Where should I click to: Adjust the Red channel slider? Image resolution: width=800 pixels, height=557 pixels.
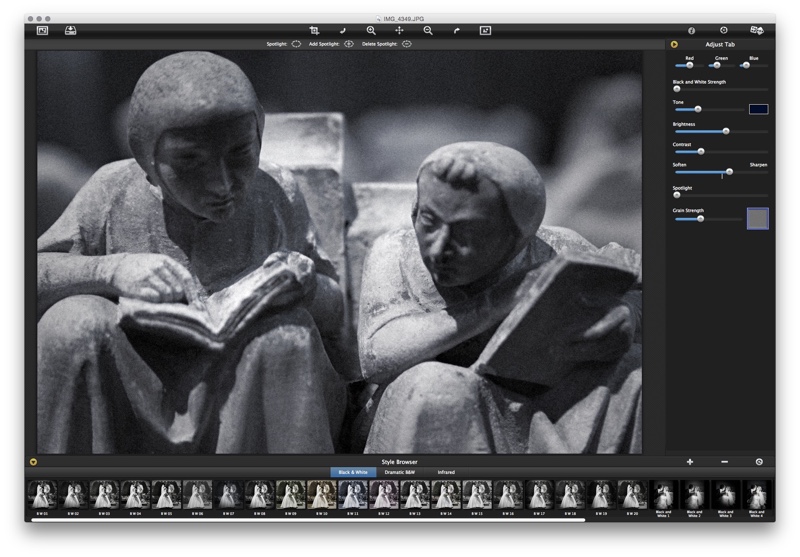[689, 65]
